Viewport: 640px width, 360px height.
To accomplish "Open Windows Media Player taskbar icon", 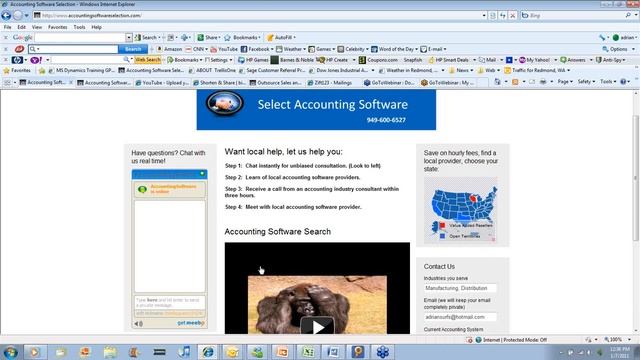I will click(35, 352).
